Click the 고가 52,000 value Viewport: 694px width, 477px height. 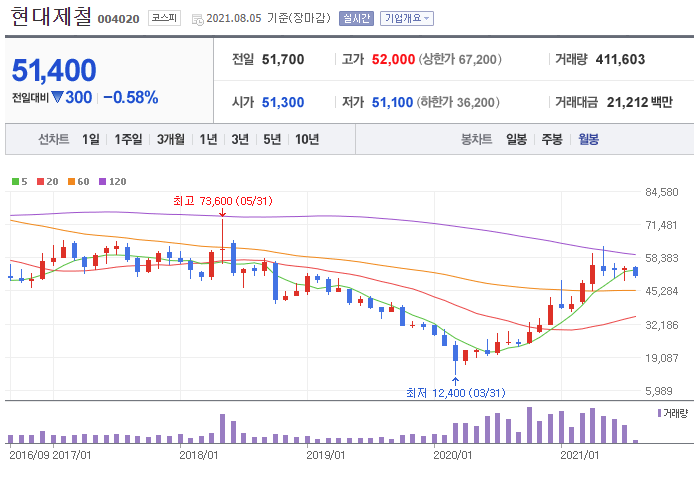[x=393, y=59]
